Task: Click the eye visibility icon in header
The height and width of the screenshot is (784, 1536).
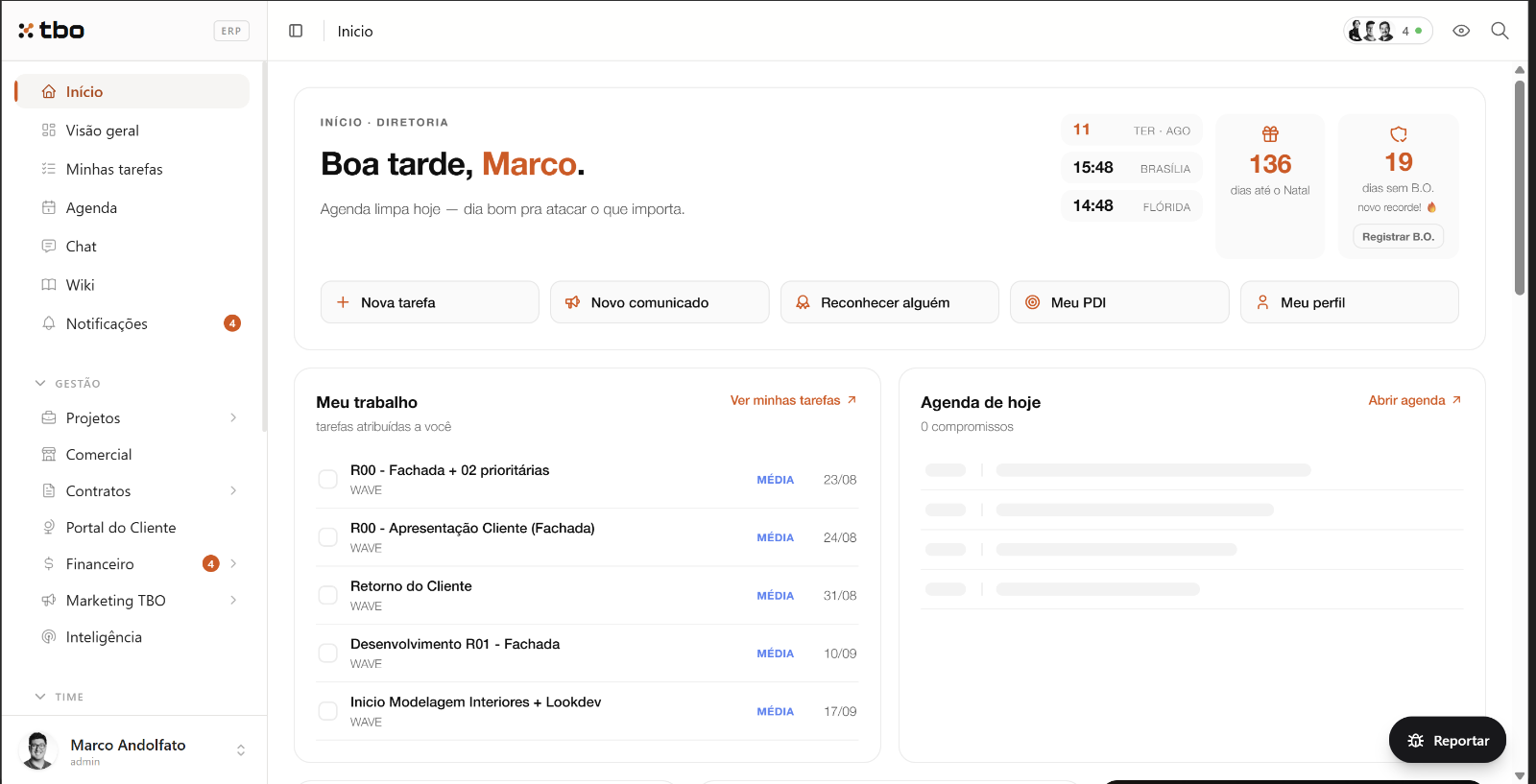Action: point(1461,31)
